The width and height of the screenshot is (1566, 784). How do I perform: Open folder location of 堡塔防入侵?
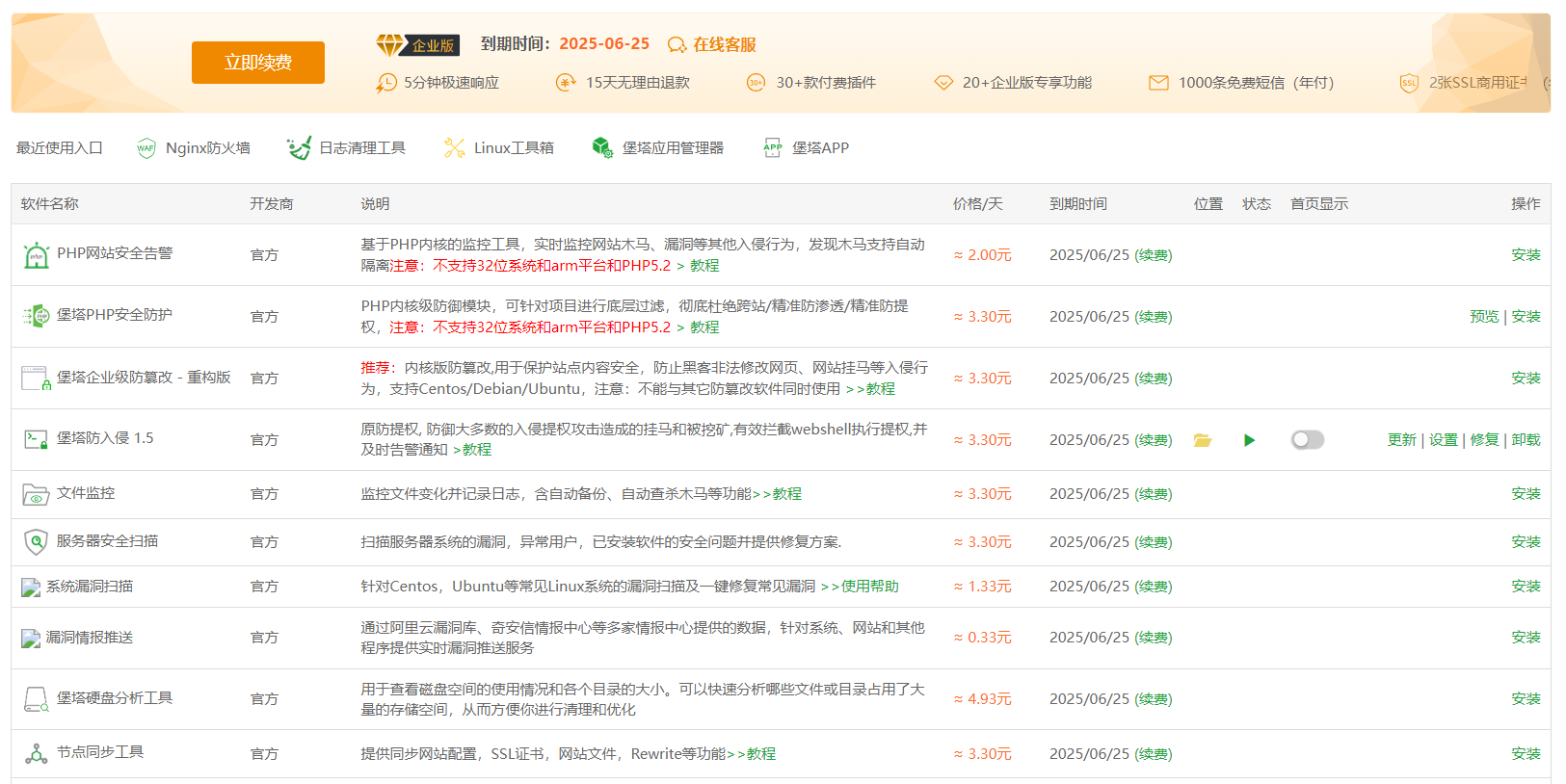1203,440
